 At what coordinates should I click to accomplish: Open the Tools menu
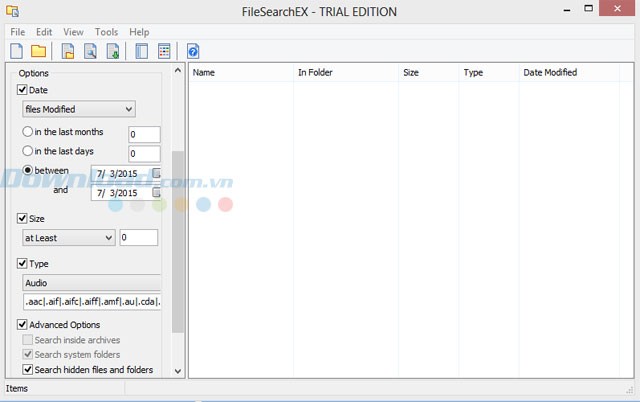click(106, 32)
